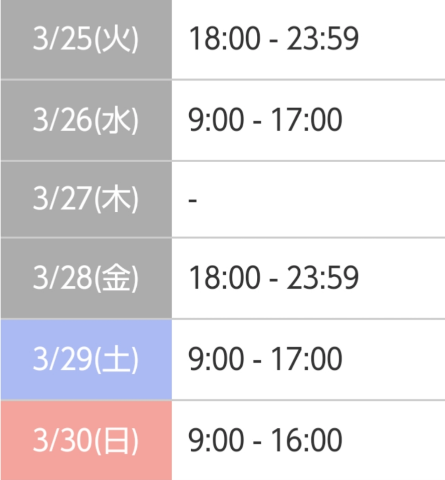Click the 土 weekday label on 3/29

[x=115, y=359]
